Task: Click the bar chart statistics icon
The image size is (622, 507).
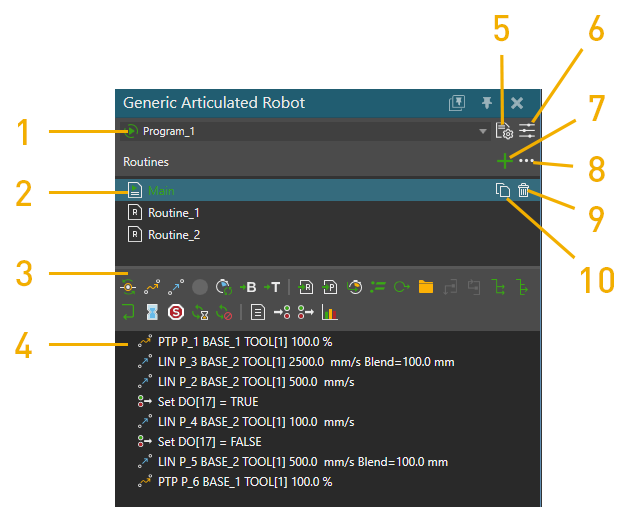Action: [x=330, y=312]
